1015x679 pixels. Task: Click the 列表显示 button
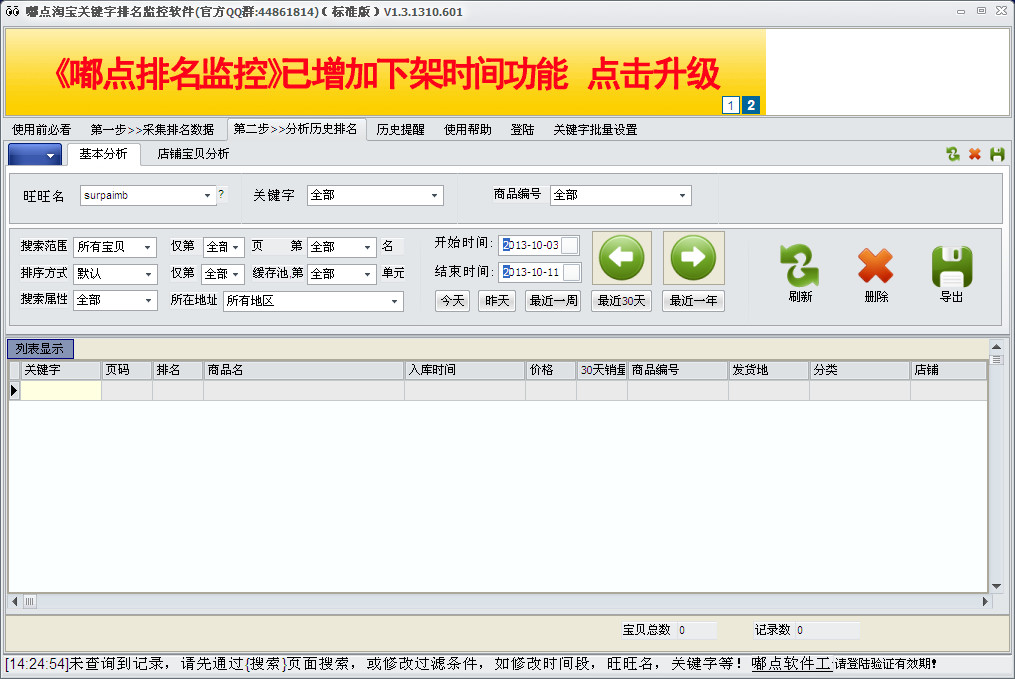pos(40,349)
